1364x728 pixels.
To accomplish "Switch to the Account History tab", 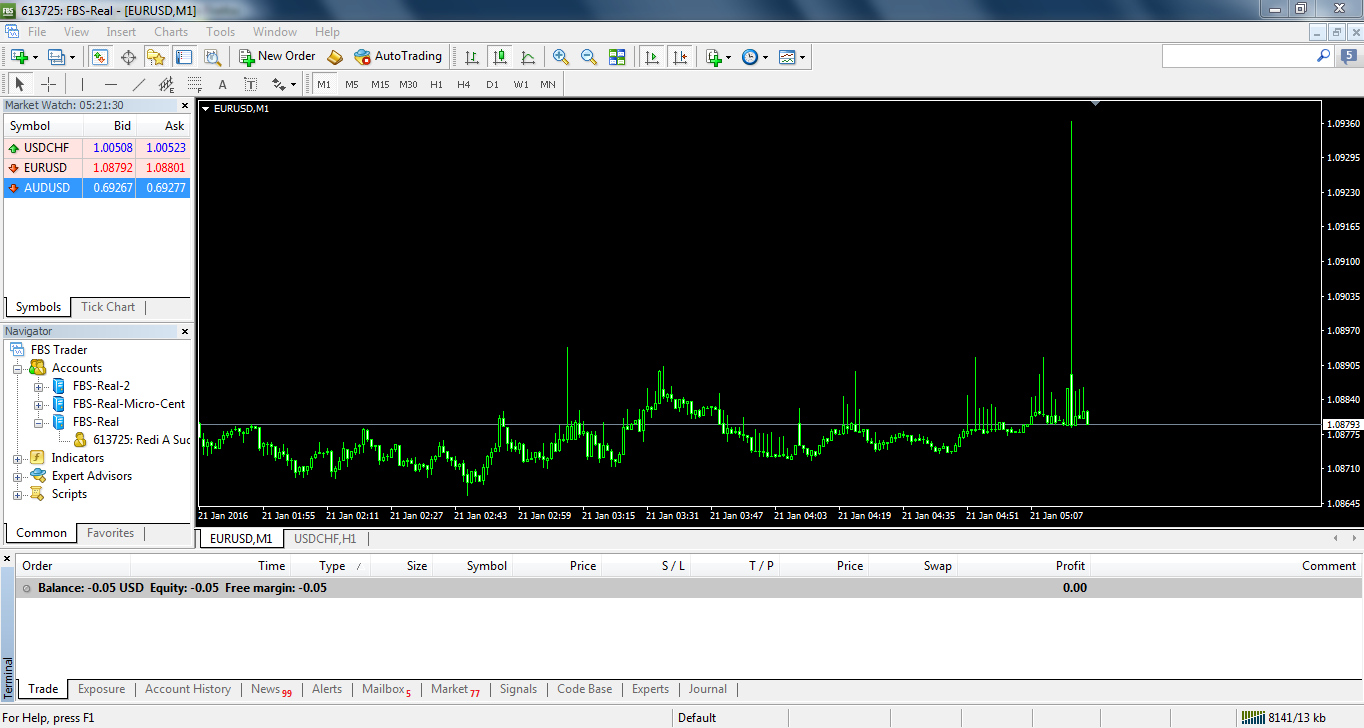I will [187, 689].
